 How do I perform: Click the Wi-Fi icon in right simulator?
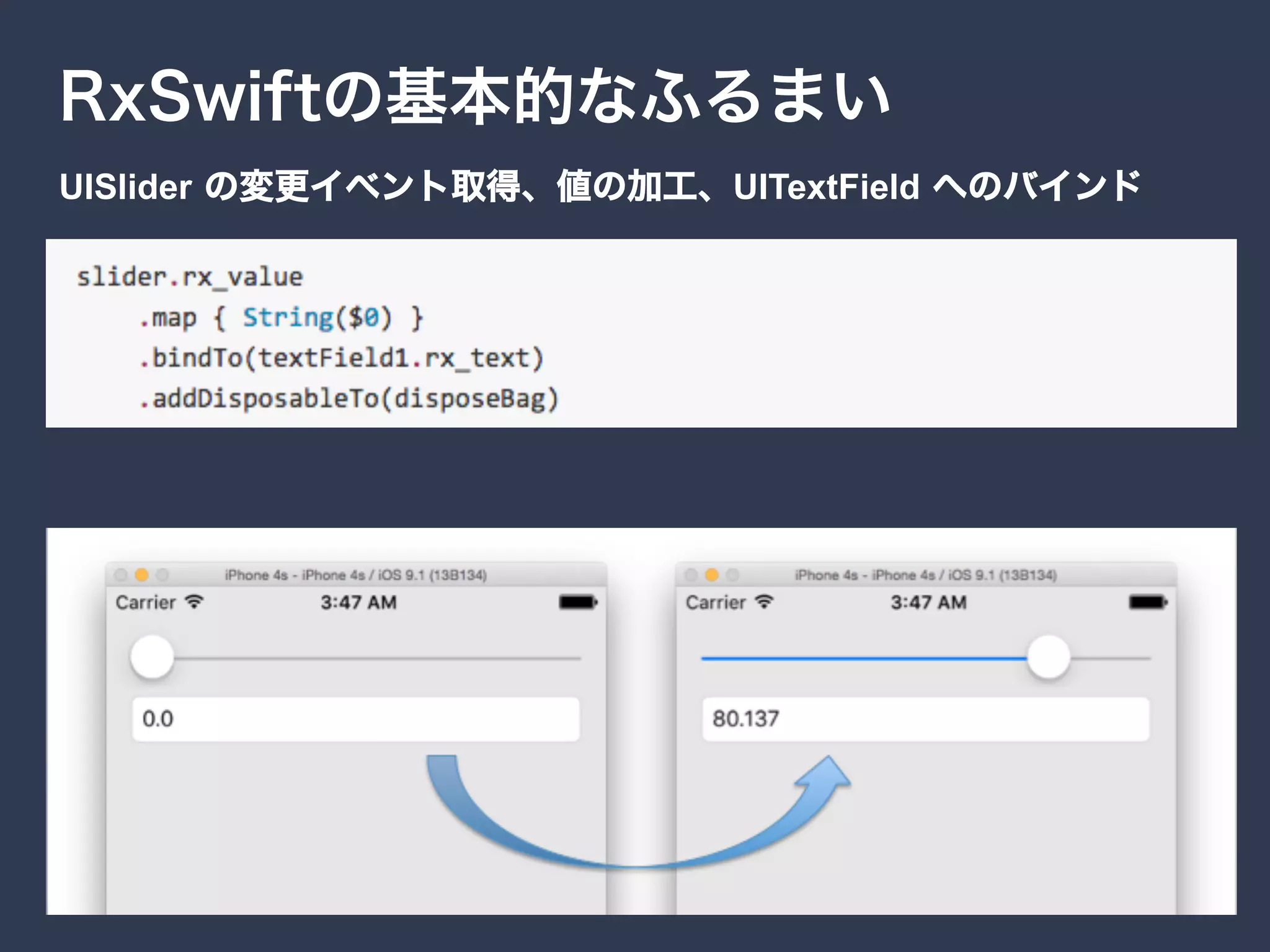pyautogui.click(x=765, y=602)
